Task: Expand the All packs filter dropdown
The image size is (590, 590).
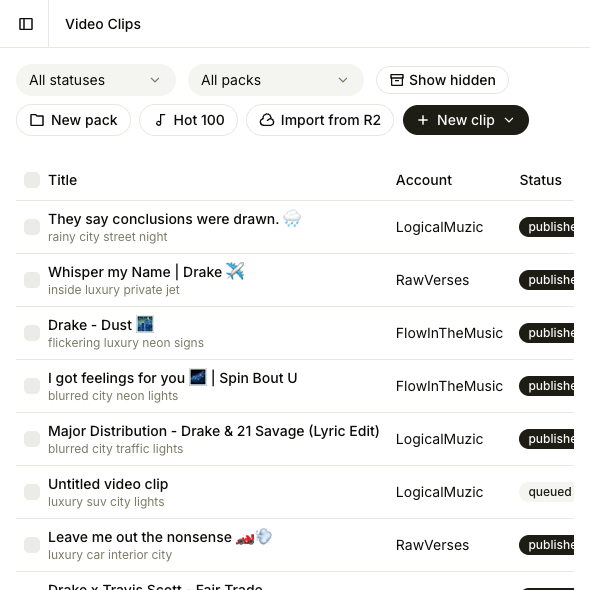Action: pyautogui.click(x=276, y=80)
